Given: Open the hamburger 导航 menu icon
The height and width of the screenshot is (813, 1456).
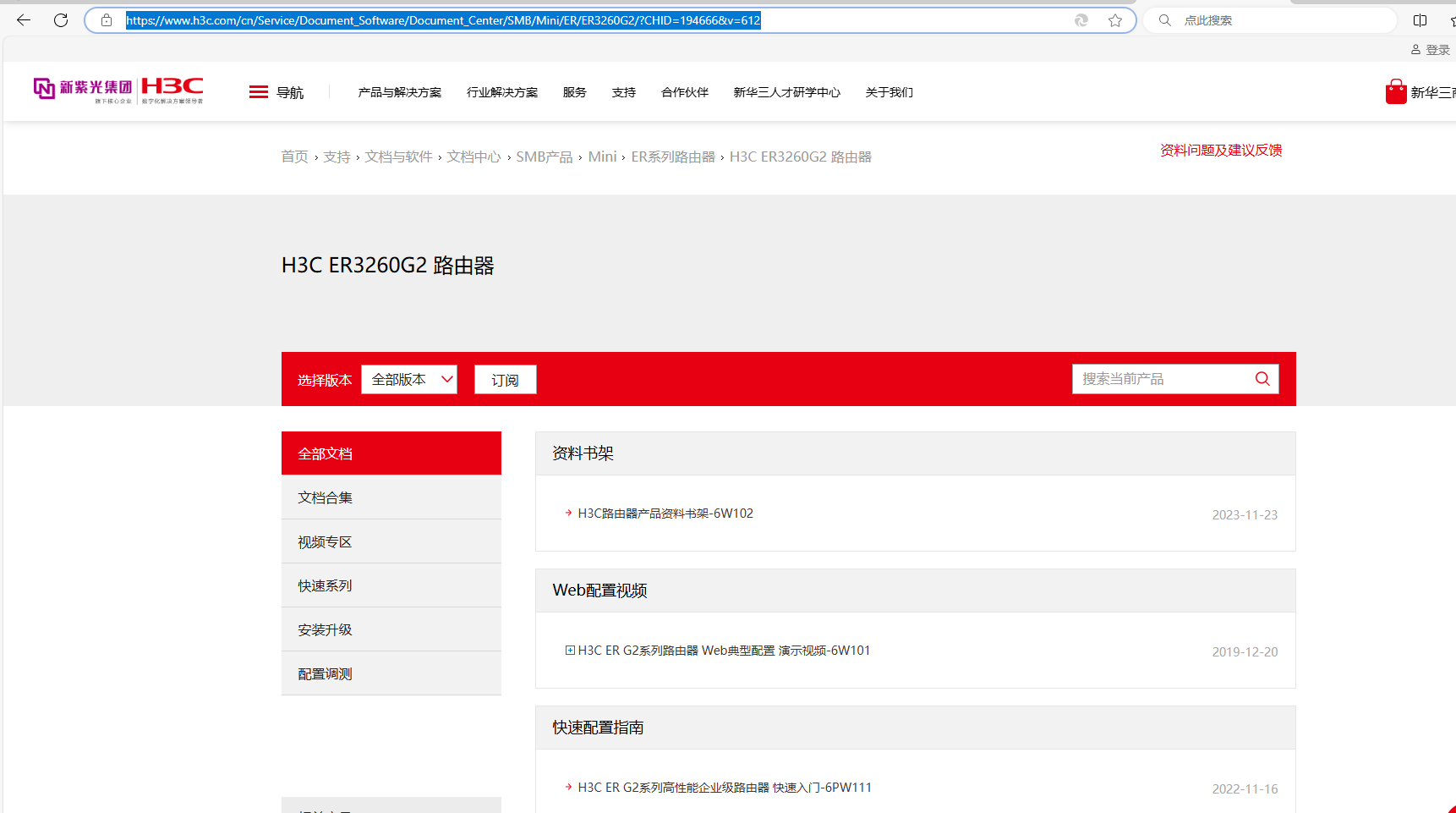Looking at the screenshot, I should point(259,92).
